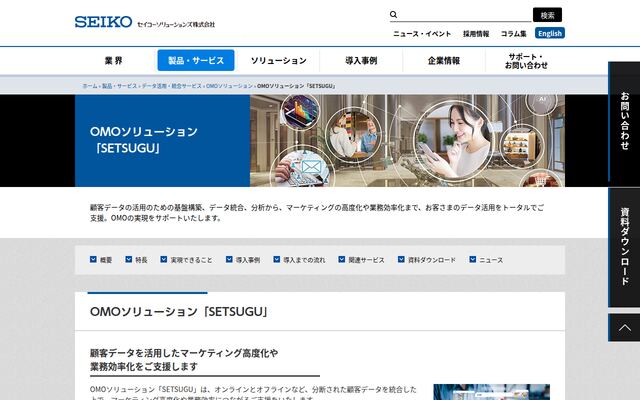Jump to 概要 section anchor
Image resolution: width=640 pixels, height=400 pixels.
point(106,260)
